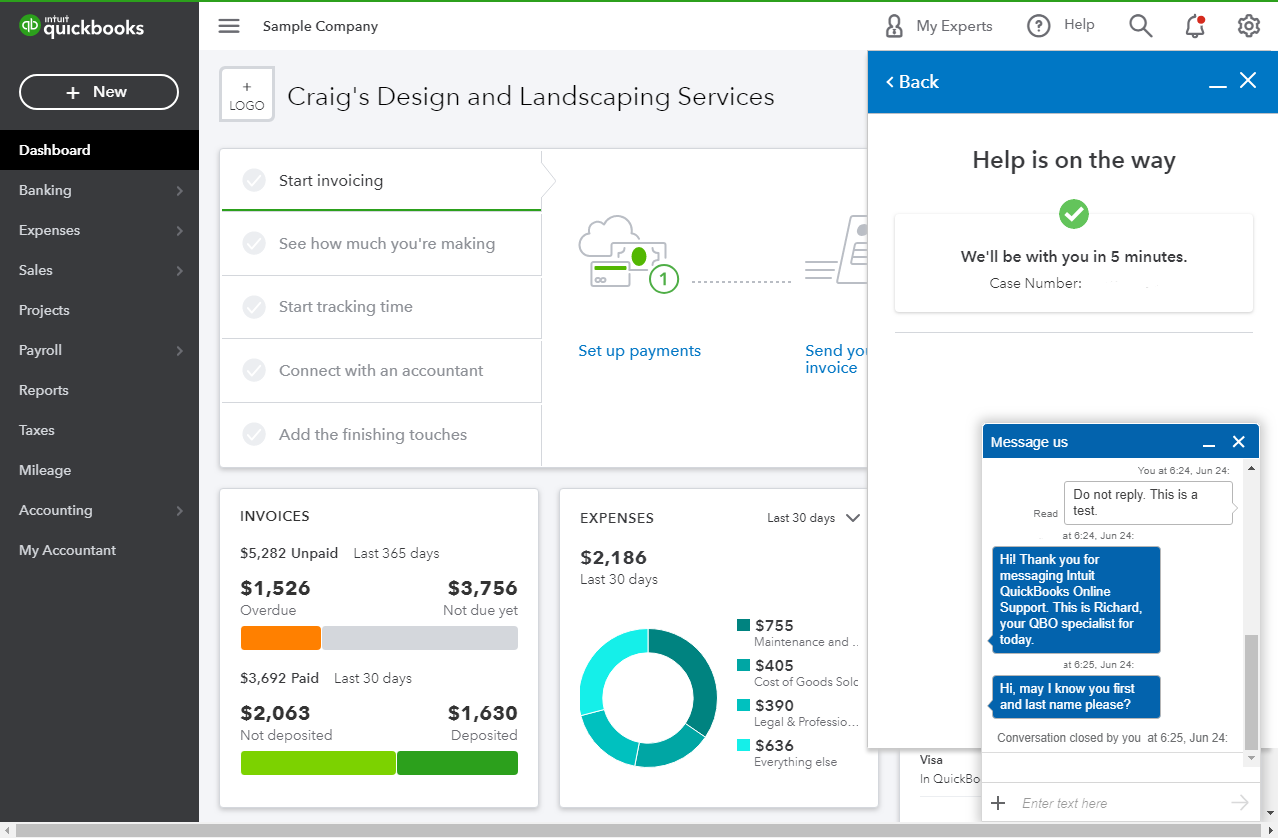
Task: Click the set up payments illustration
Action: click(629, 256)
